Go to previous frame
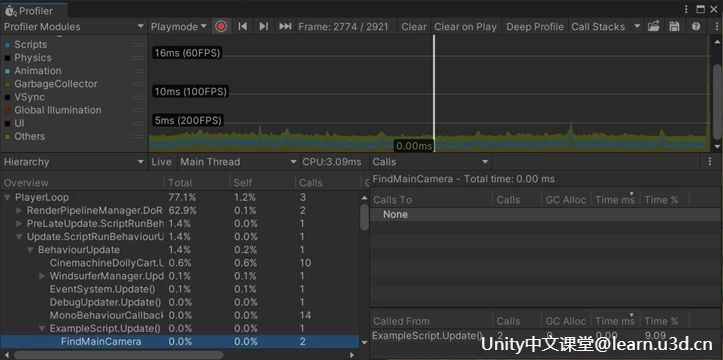Screen dimensions: 723x360 tap(243, 27)
